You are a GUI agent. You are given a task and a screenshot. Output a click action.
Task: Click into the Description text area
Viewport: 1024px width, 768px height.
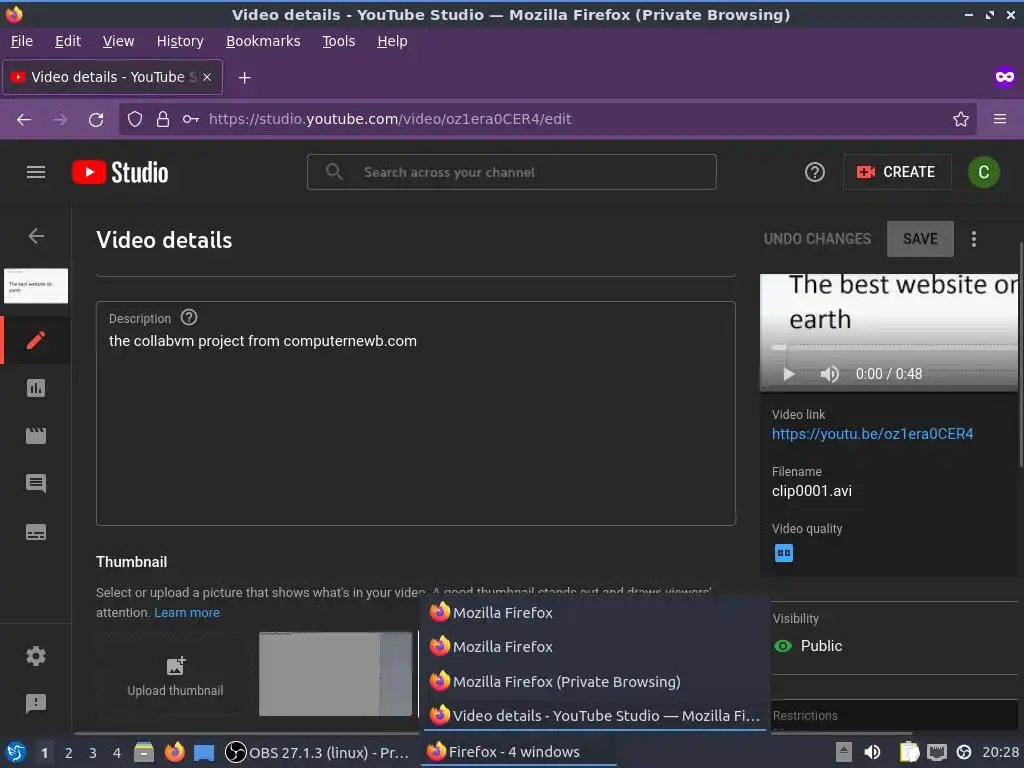(416, 413)
